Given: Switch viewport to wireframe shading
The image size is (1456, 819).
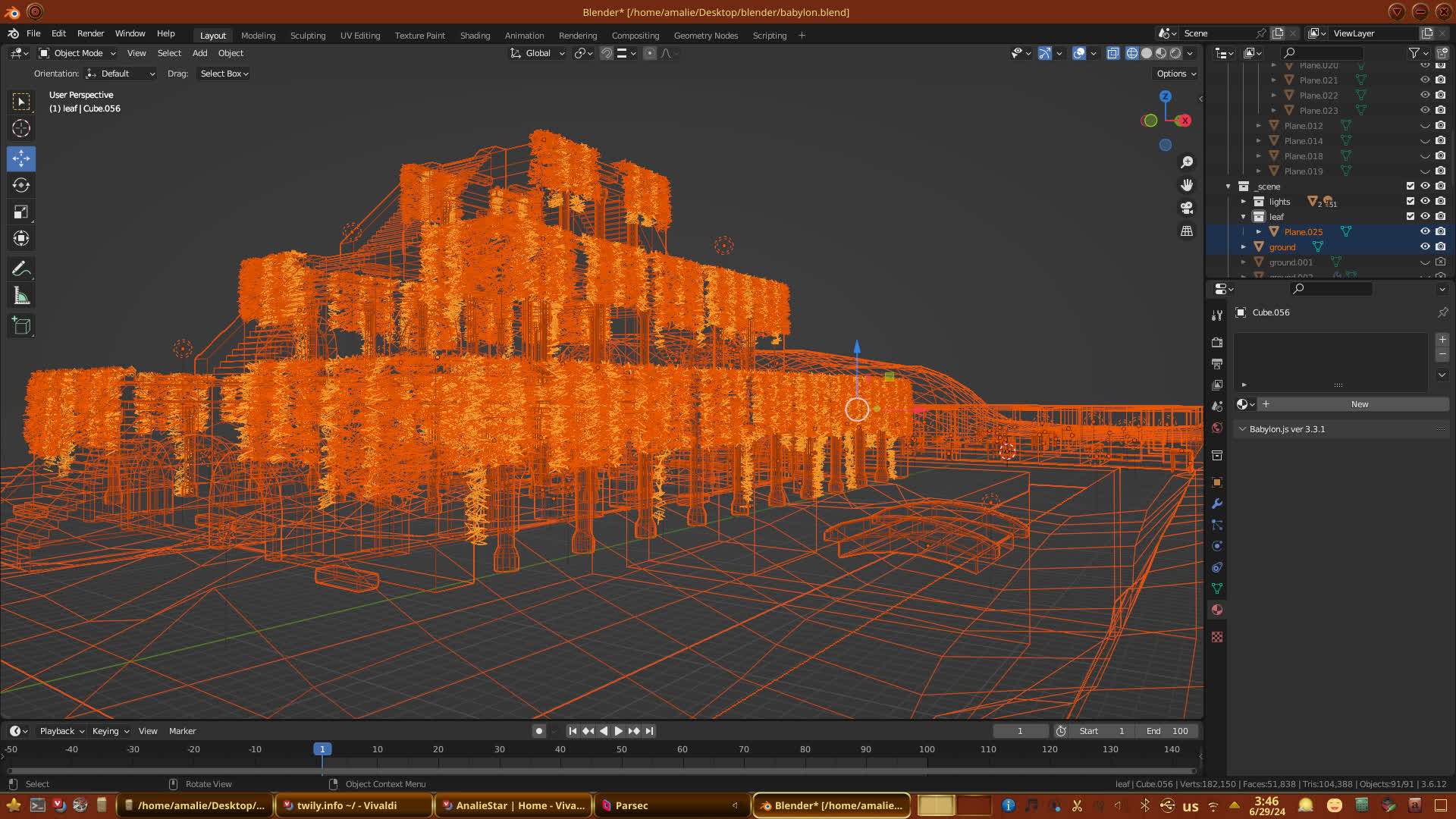Looking at the screenshot, I should point(1131,53).
